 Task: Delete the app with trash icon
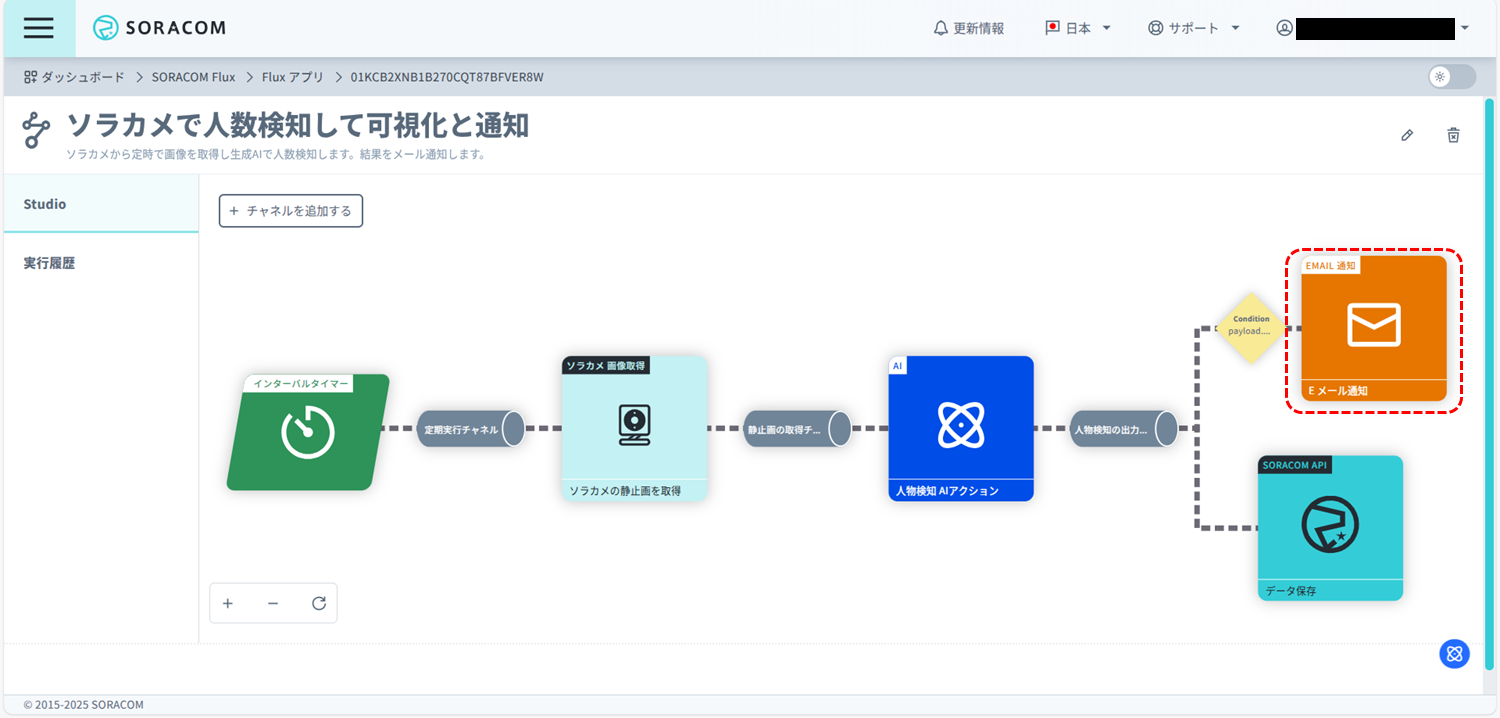click(1454, 135)
